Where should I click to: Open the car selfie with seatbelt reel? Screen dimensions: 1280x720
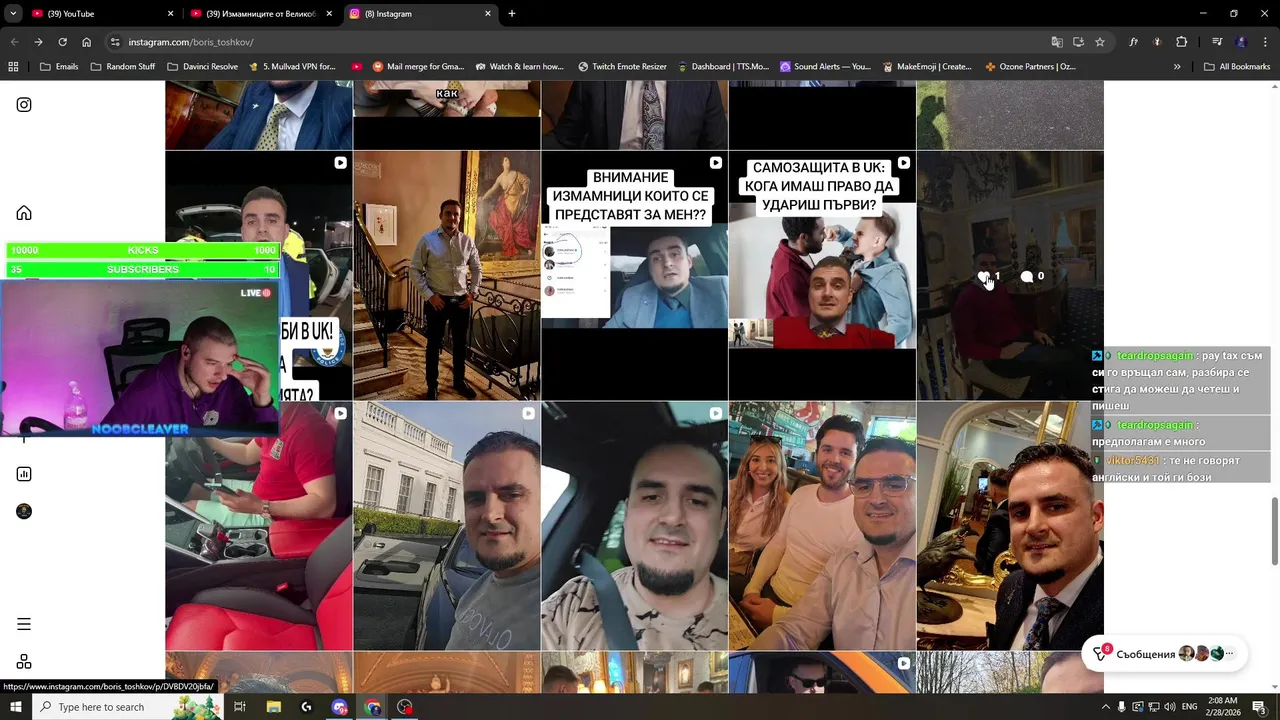click(634, 526)
